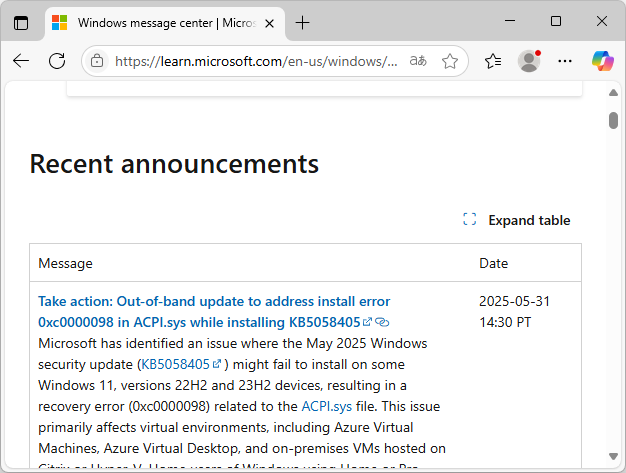Open the Favorites list icon
This screenshot has height=473, width=626.
(x=492, y=61)
